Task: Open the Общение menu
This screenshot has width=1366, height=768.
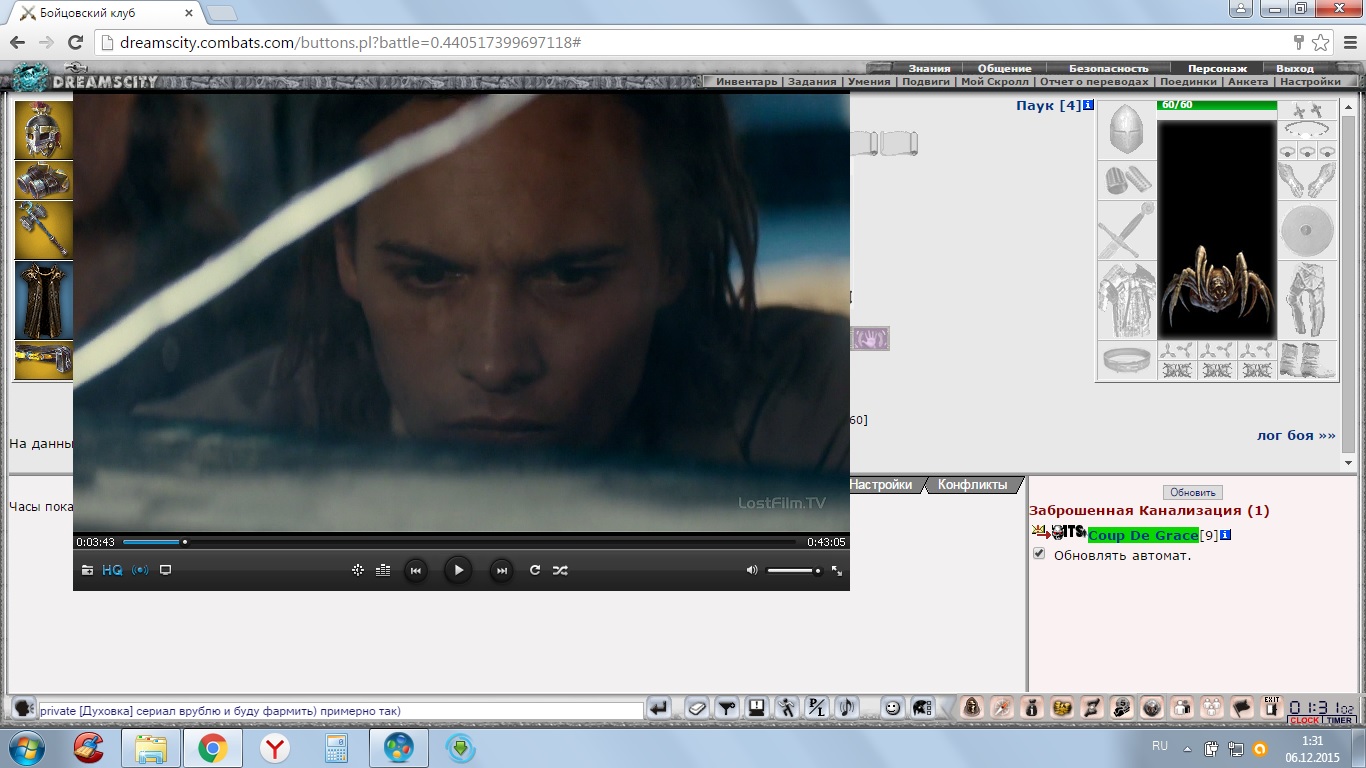Action: click(x=1004, y=68)
